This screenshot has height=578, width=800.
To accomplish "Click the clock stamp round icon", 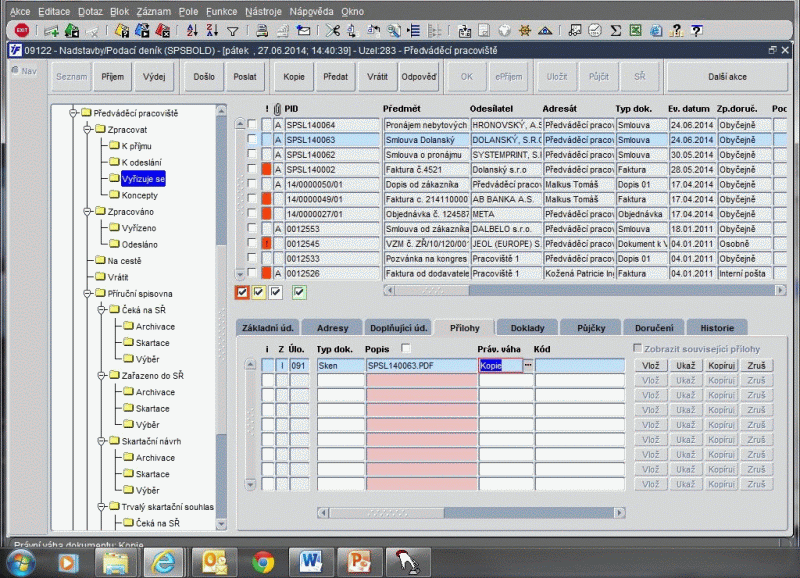I will tap(595, 31).
